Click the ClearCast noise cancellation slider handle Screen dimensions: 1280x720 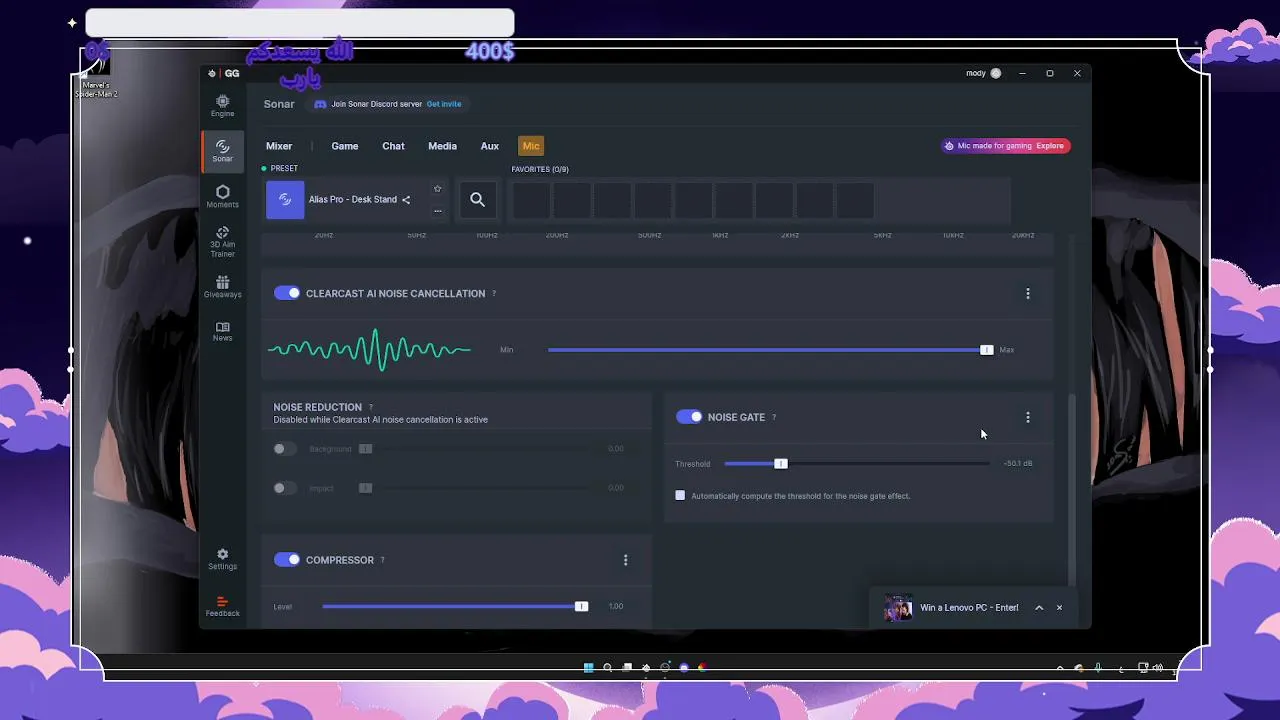pyautogui.click(x=986, y=350)
